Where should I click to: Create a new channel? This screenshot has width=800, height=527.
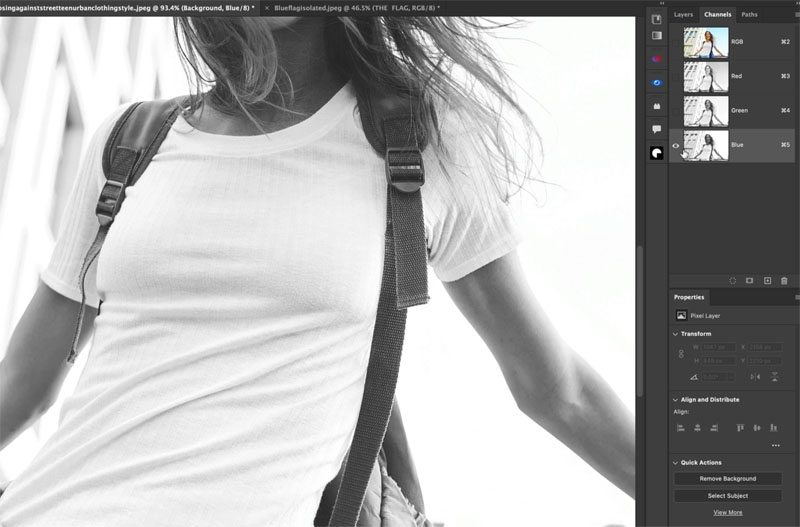coord(767,281)
